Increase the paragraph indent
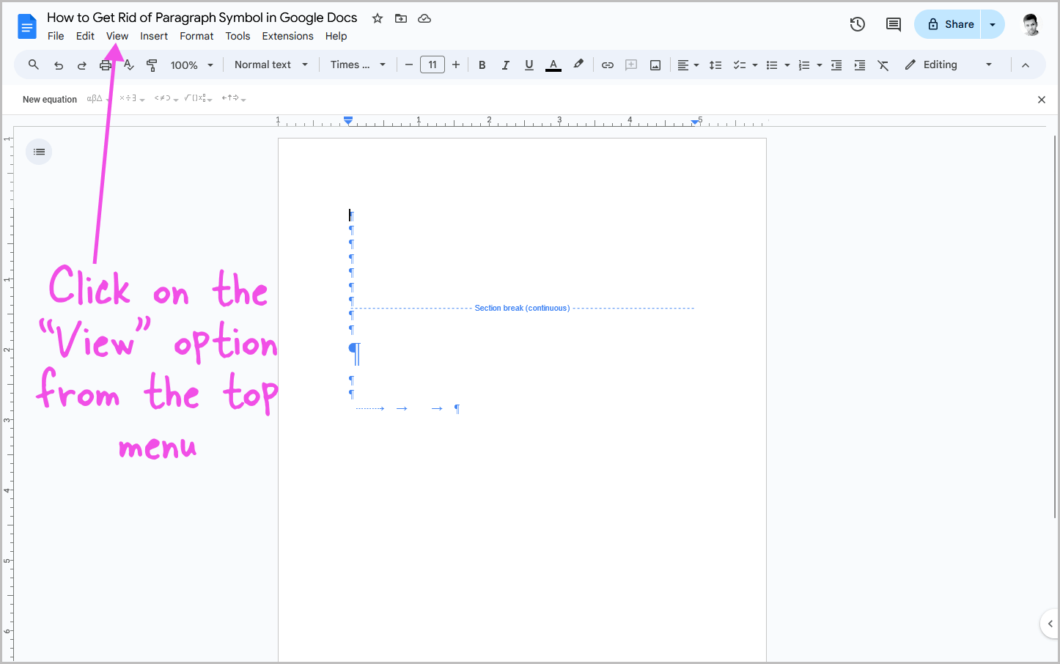Screen dimensions: 1060x664 [859, 65]
